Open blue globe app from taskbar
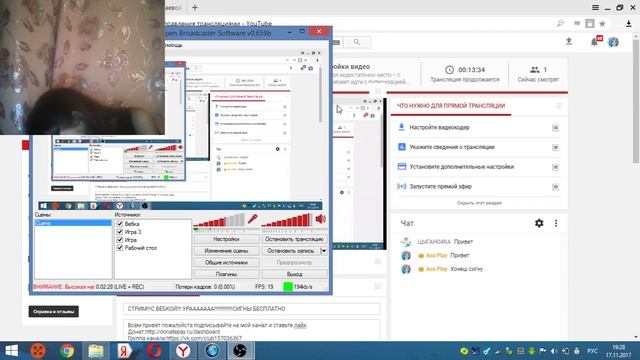This screenshot has height=360, width=640. (x=212, y=351)
